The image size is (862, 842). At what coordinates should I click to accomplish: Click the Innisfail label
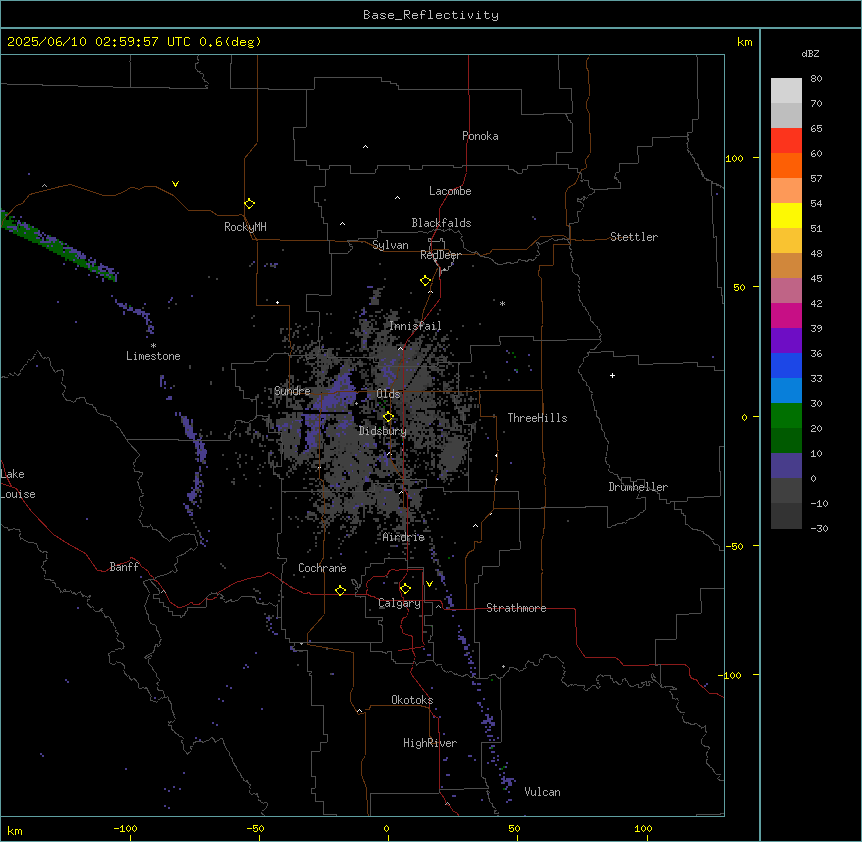(x=415, y=326)
